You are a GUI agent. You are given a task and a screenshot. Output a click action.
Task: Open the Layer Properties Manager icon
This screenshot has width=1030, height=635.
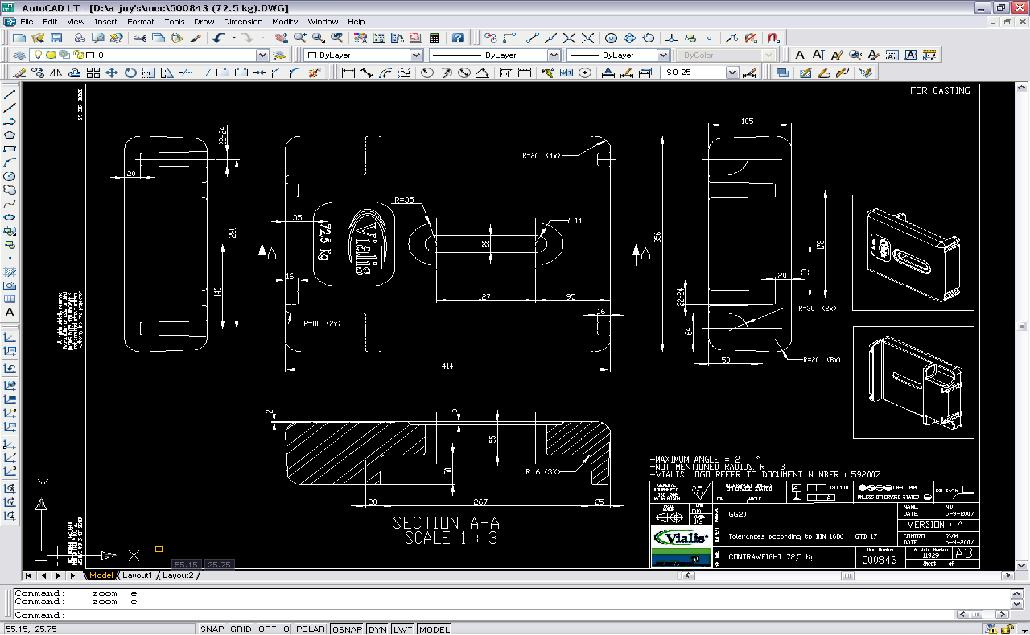[20, 56]
